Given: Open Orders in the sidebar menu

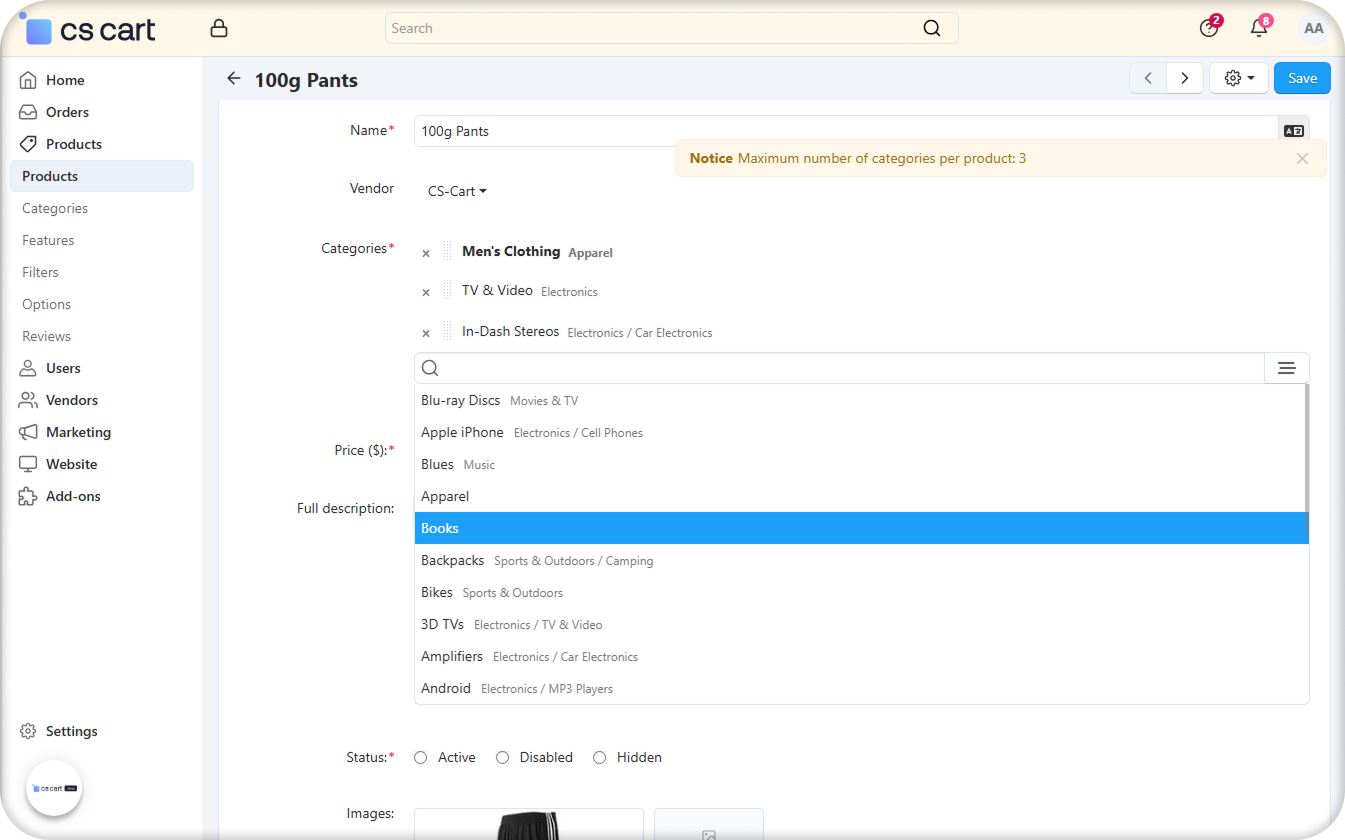Looking at the screenshot, I should [x=67, y=112].
